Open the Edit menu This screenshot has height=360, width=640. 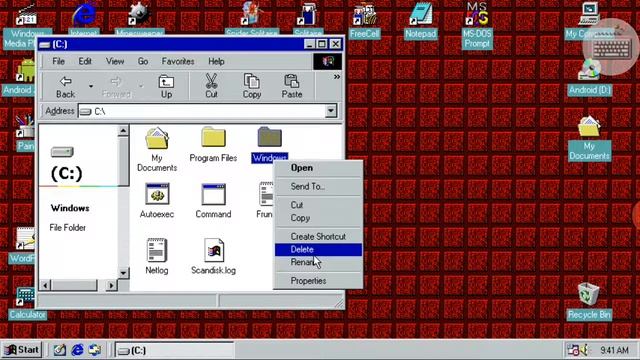[x=85, y=61]
